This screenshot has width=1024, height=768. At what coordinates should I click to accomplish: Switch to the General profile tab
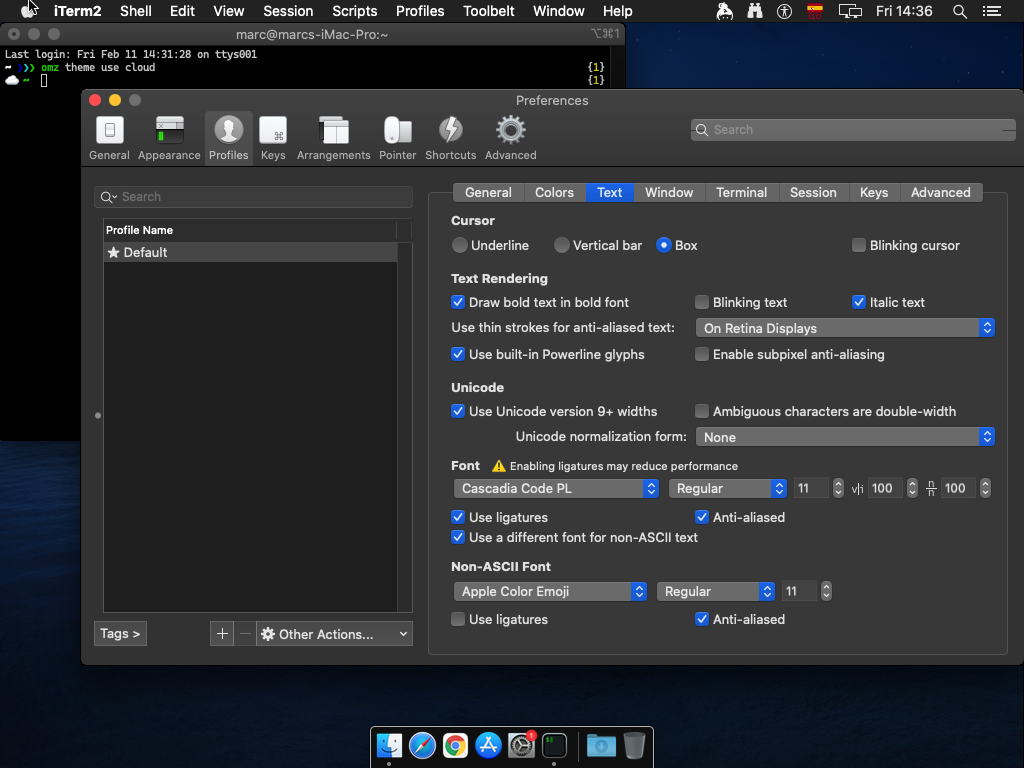click(488, 192)
